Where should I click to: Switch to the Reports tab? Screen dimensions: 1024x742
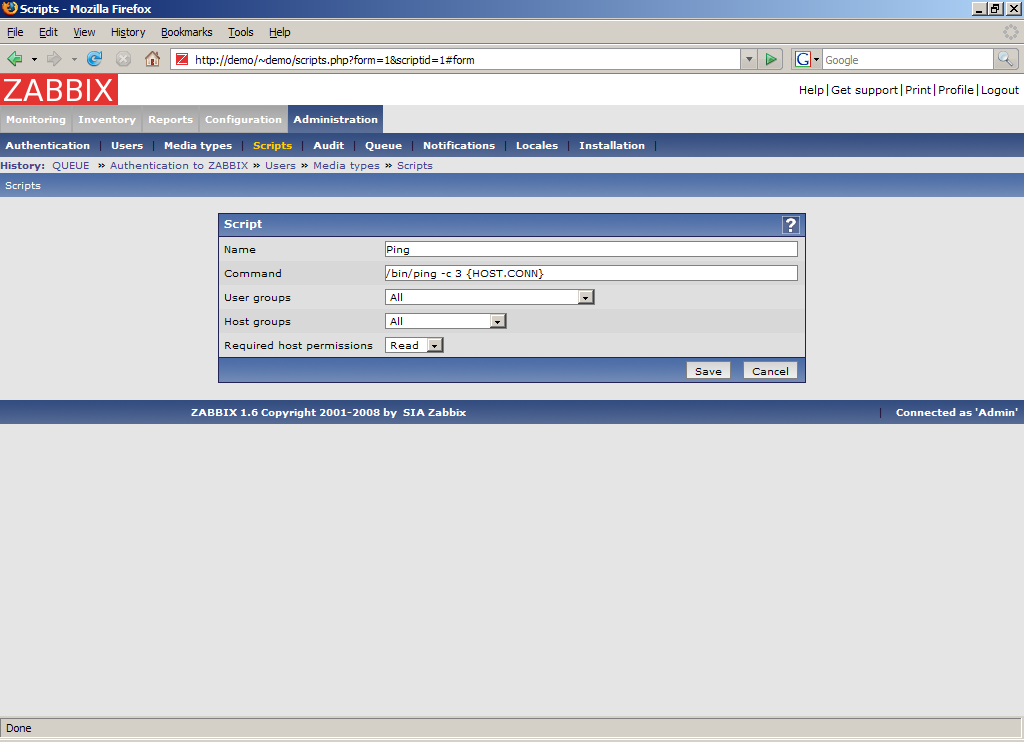point(170,120)
